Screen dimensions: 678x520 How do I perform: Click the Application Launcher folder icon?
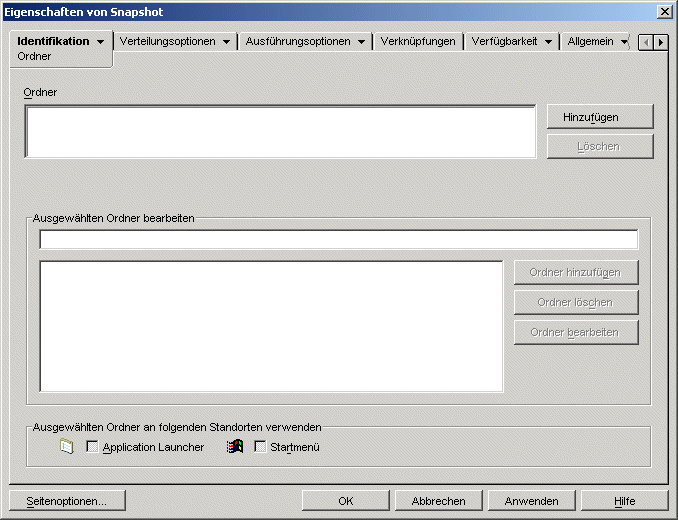click(67, 447)
